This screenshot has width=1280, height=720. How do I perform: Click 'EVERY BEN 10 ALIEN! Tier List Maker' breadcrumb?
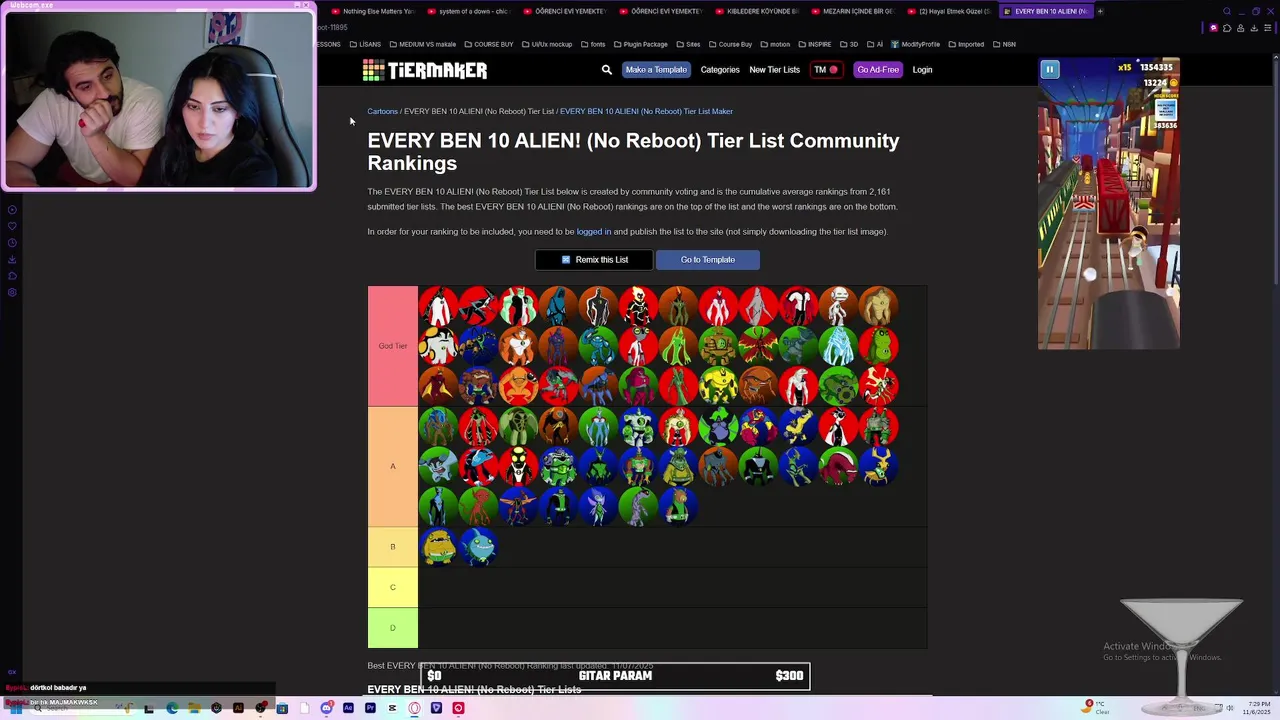[646, 111]
